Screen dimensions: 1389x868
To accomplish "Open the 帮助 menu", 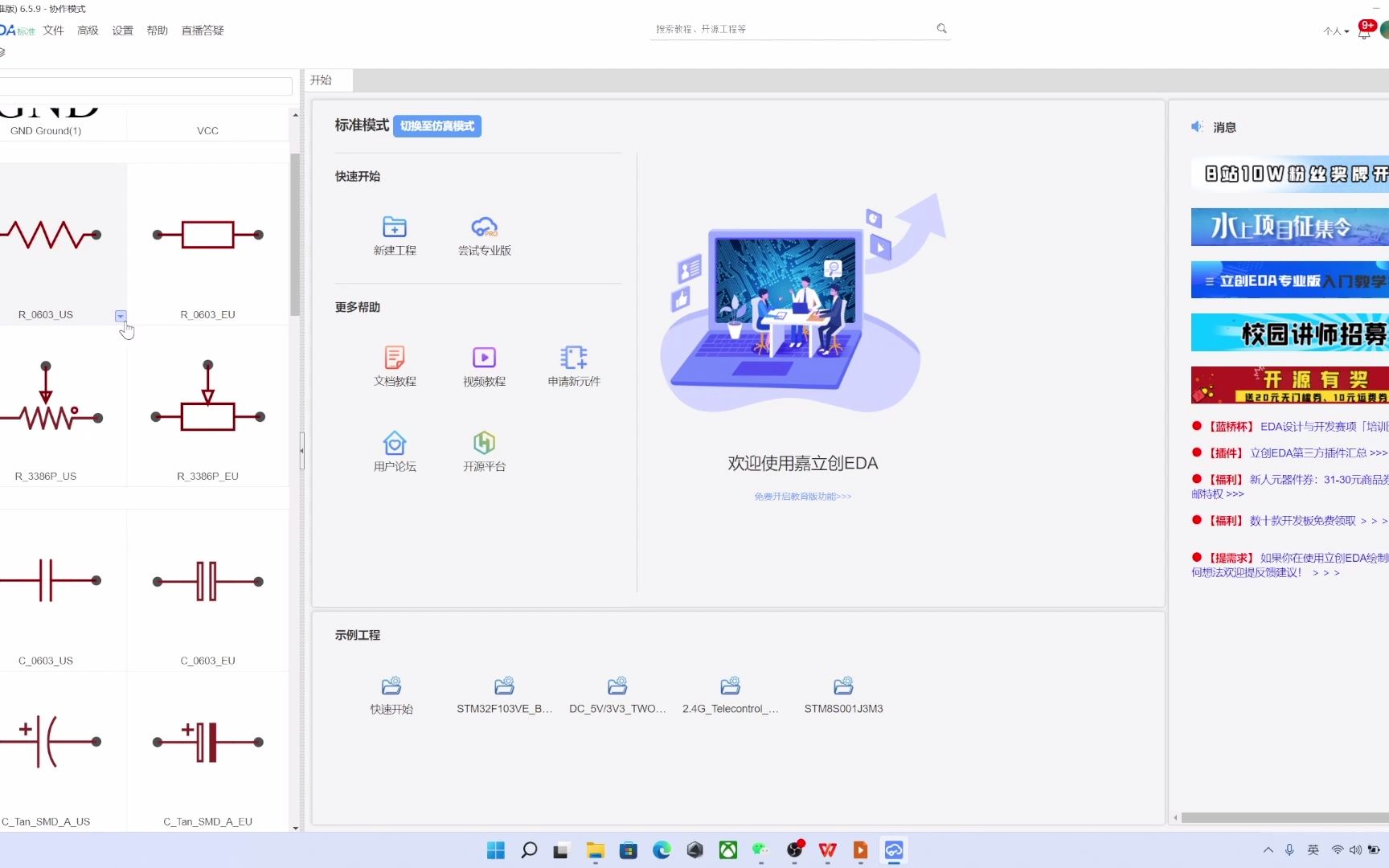I will (157, 31).
